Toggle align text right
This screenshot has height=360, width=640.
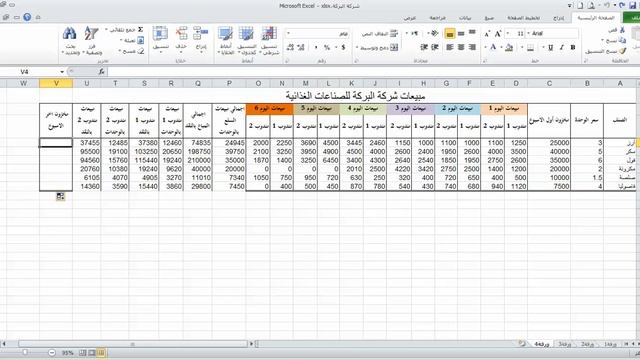point(472,47)
